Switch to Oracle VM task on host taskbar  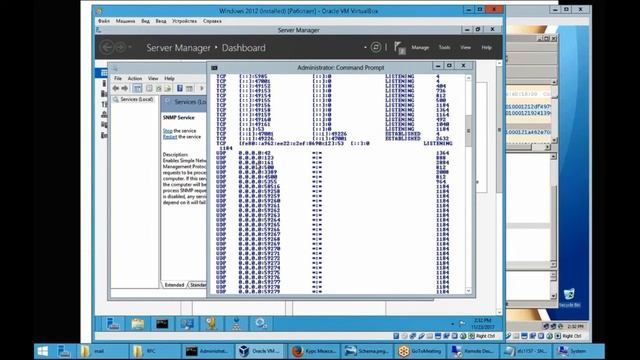point(260,351)
